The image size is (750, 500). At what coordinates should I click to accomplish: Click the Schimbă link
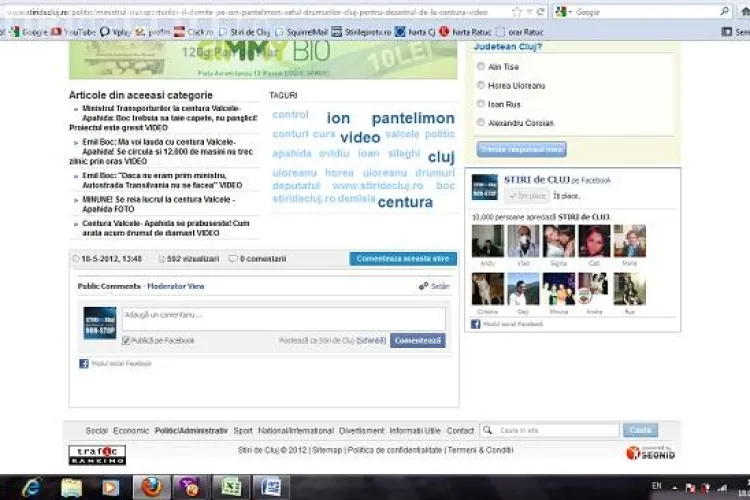click(371, 341)
